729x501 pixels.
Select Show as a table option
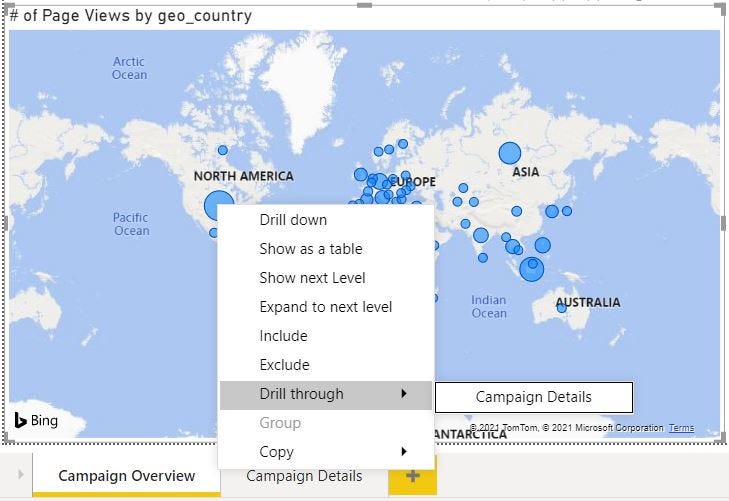pyautogui.click(x=310, y=249)
